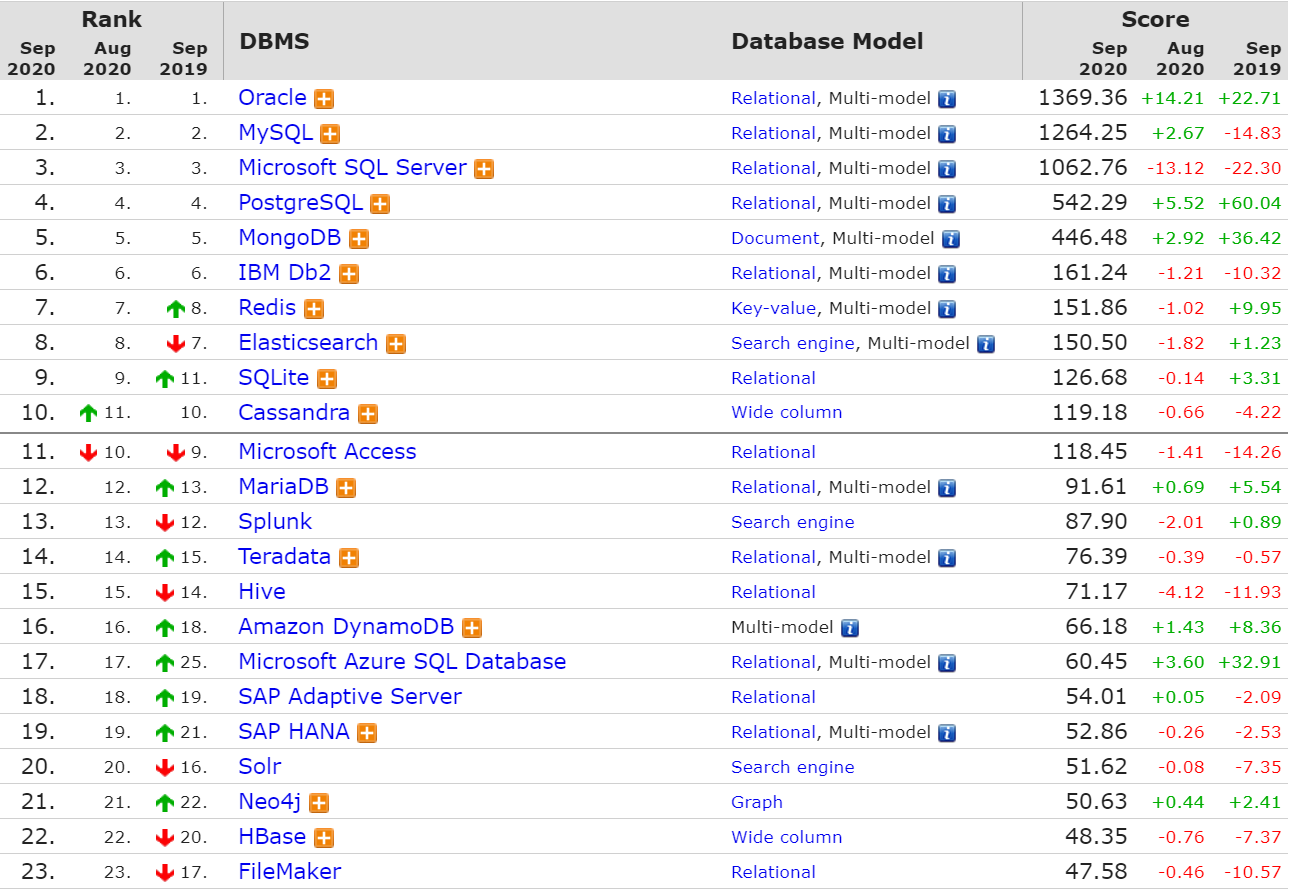This screenshot has width=1289, height=889.
Task: Click the plus icon next to IBM Db2
Action: pyautogui.click(x=349, y=274)
